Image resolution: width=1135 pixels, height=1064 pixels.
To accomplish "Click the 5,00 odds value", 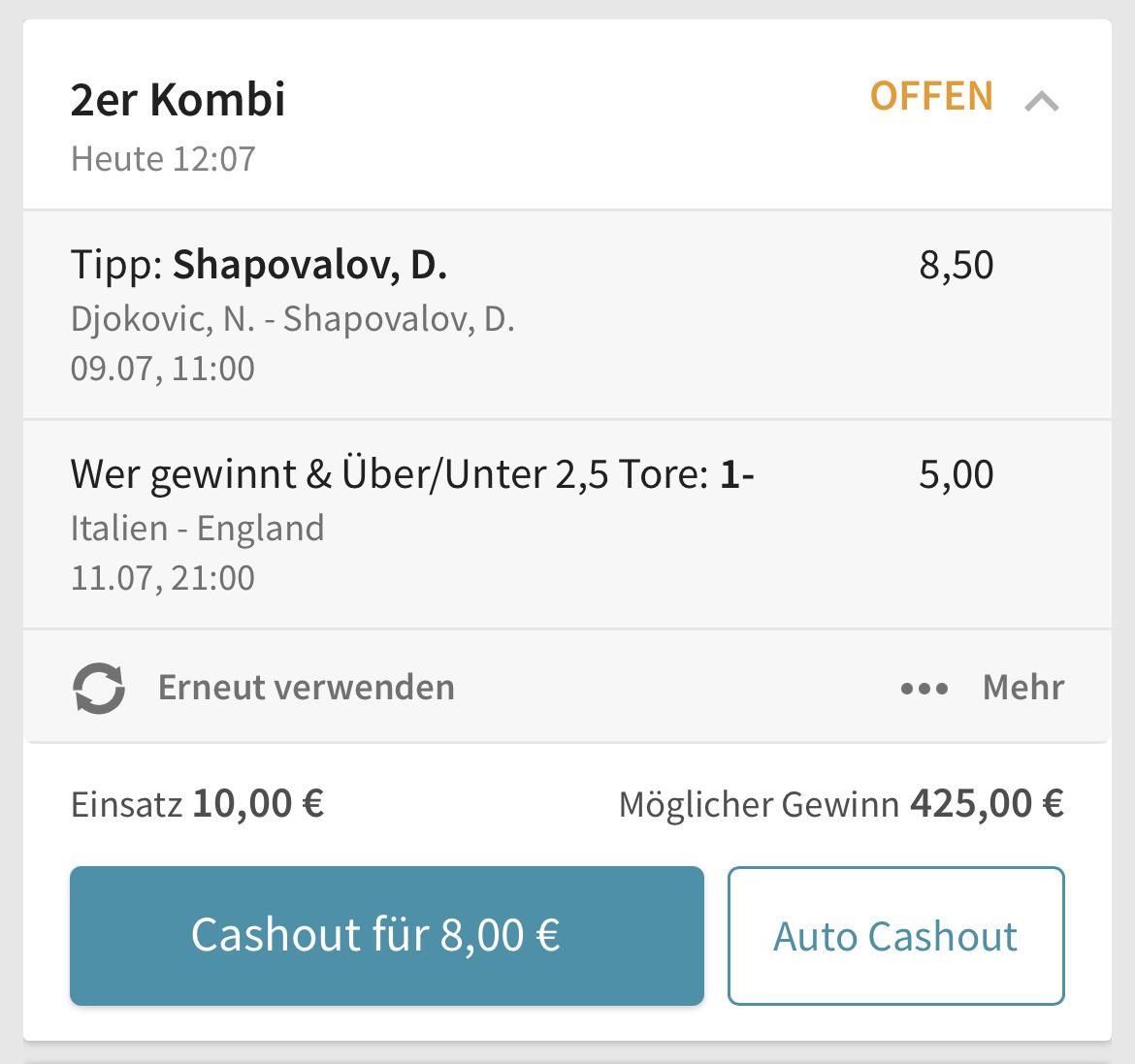I will pyautogui.click(x=957, y=475).
